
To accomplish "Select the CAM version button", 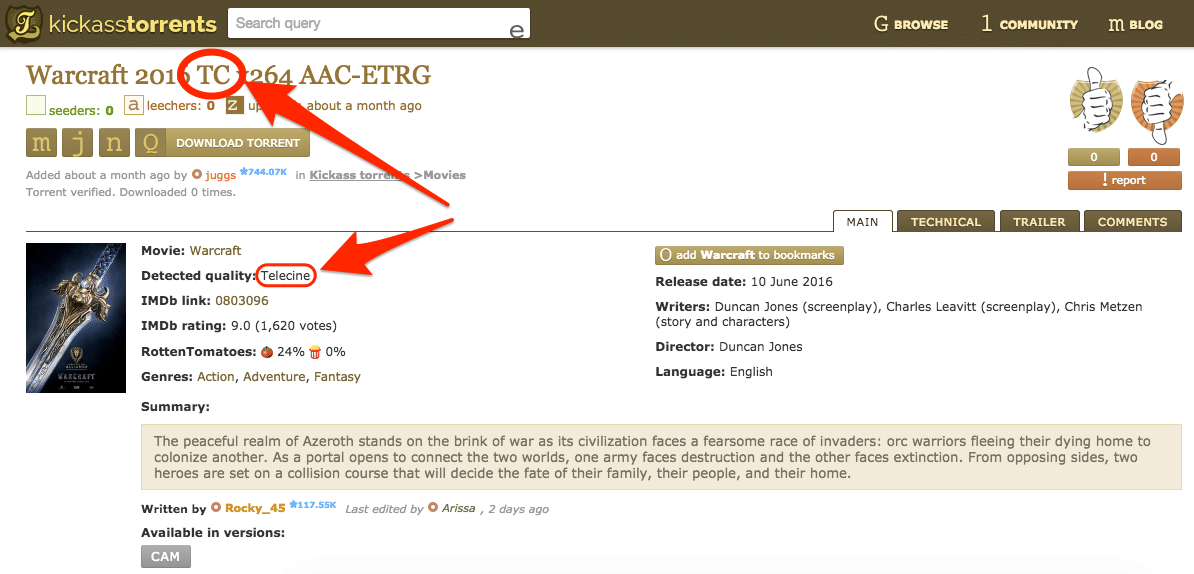I will click(x=165, y=556).
